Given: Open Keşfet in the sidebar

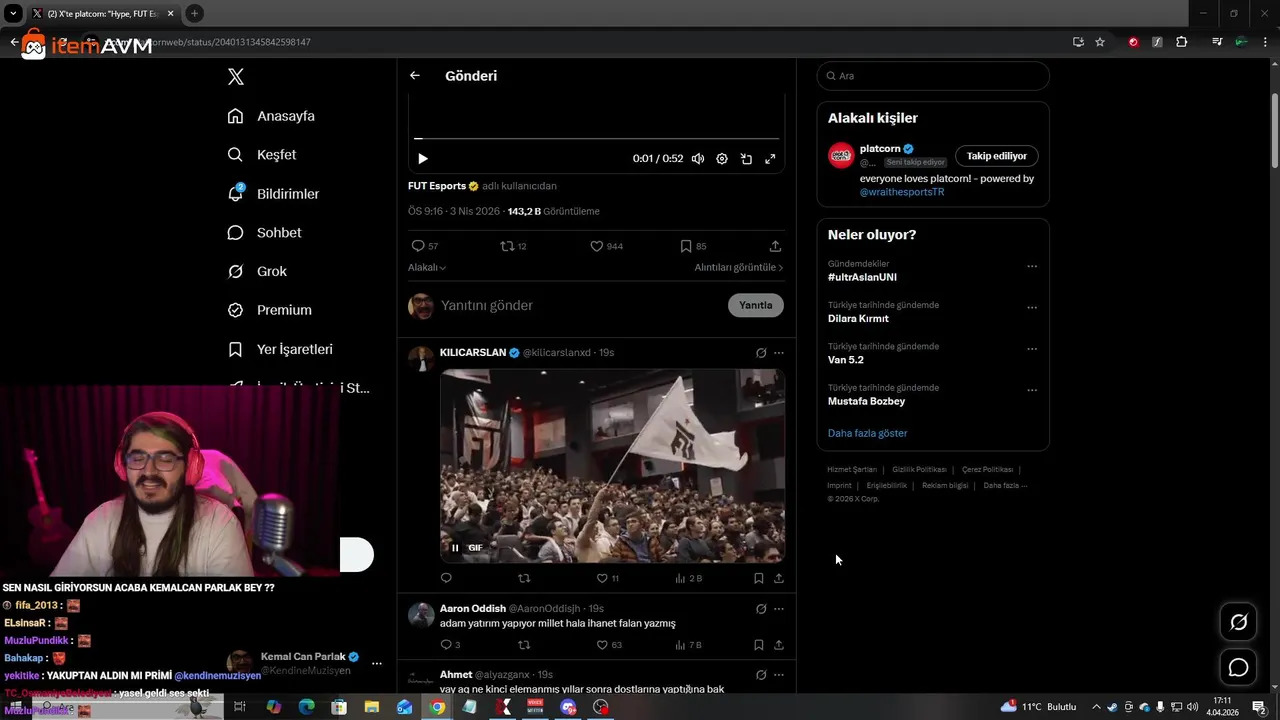Looking at the screenshot, I should (x=262, y=155).
